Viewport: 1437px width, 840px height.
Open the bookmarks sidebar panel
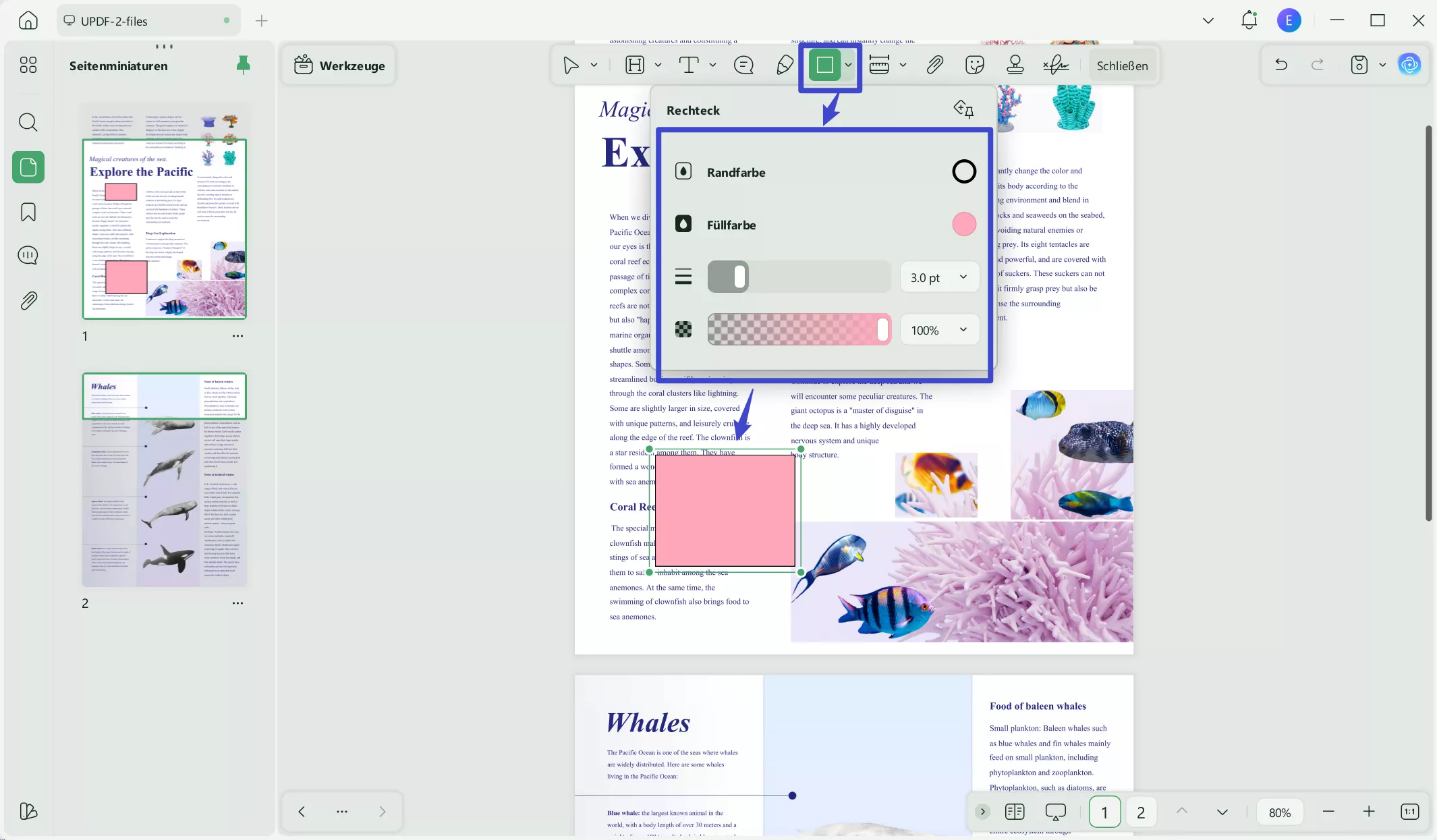[x=28, y=212]
